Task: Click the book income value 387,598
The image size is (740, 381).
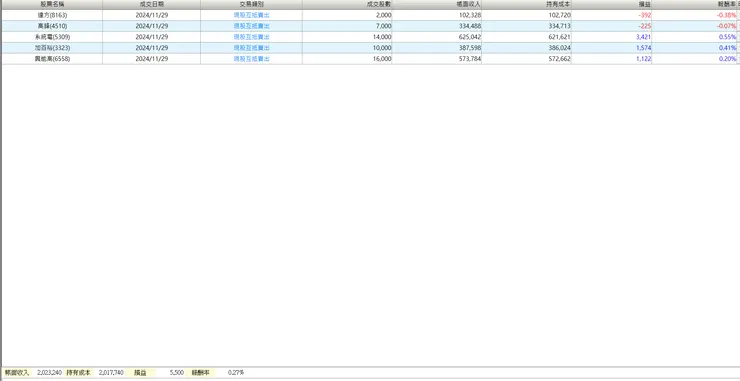Action: 470,48
